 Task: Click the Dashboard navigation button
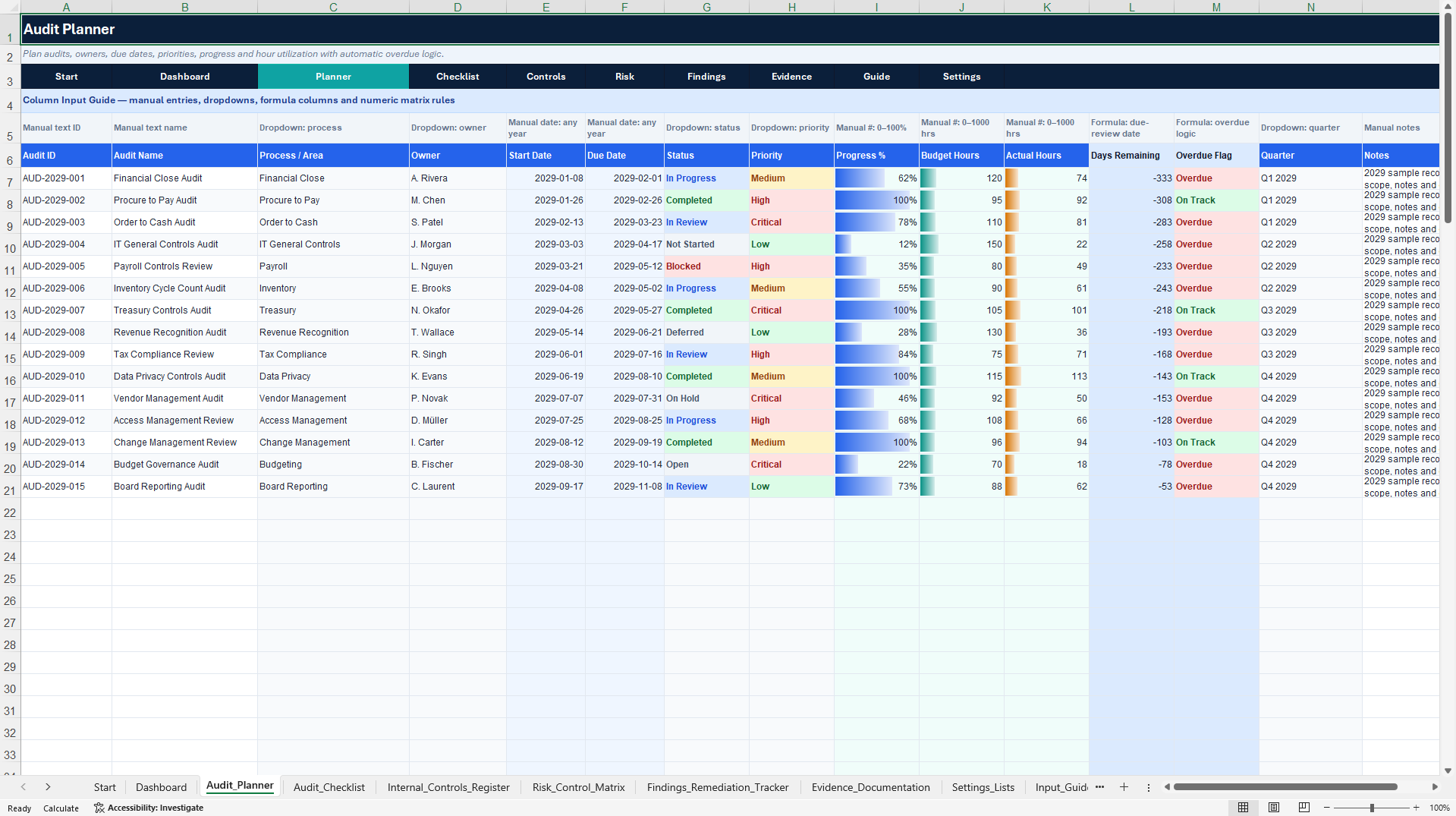[x=184, y=77]
